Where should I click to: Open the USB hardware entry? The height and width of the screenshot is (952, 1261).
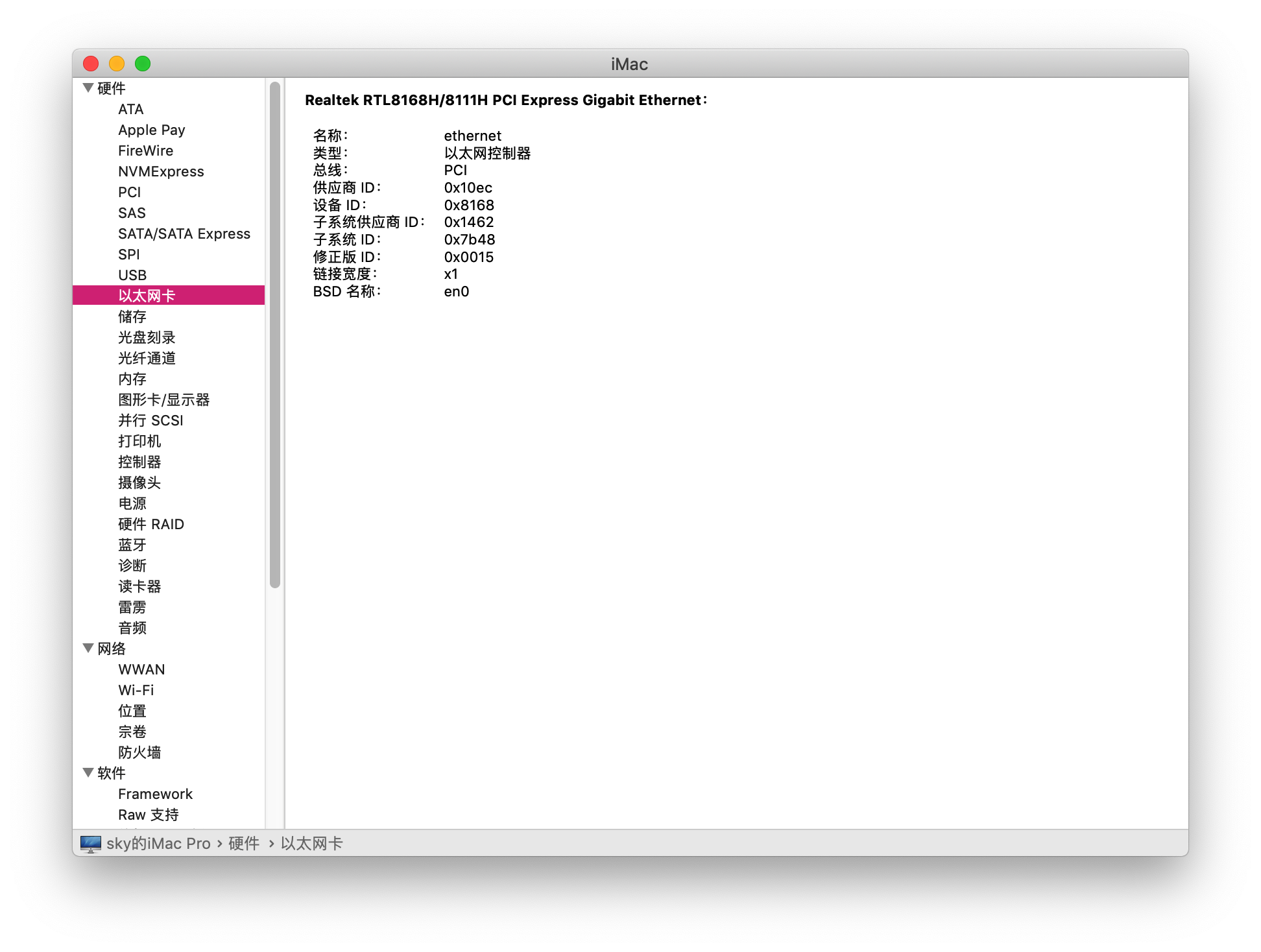click(x=132, y=275)
